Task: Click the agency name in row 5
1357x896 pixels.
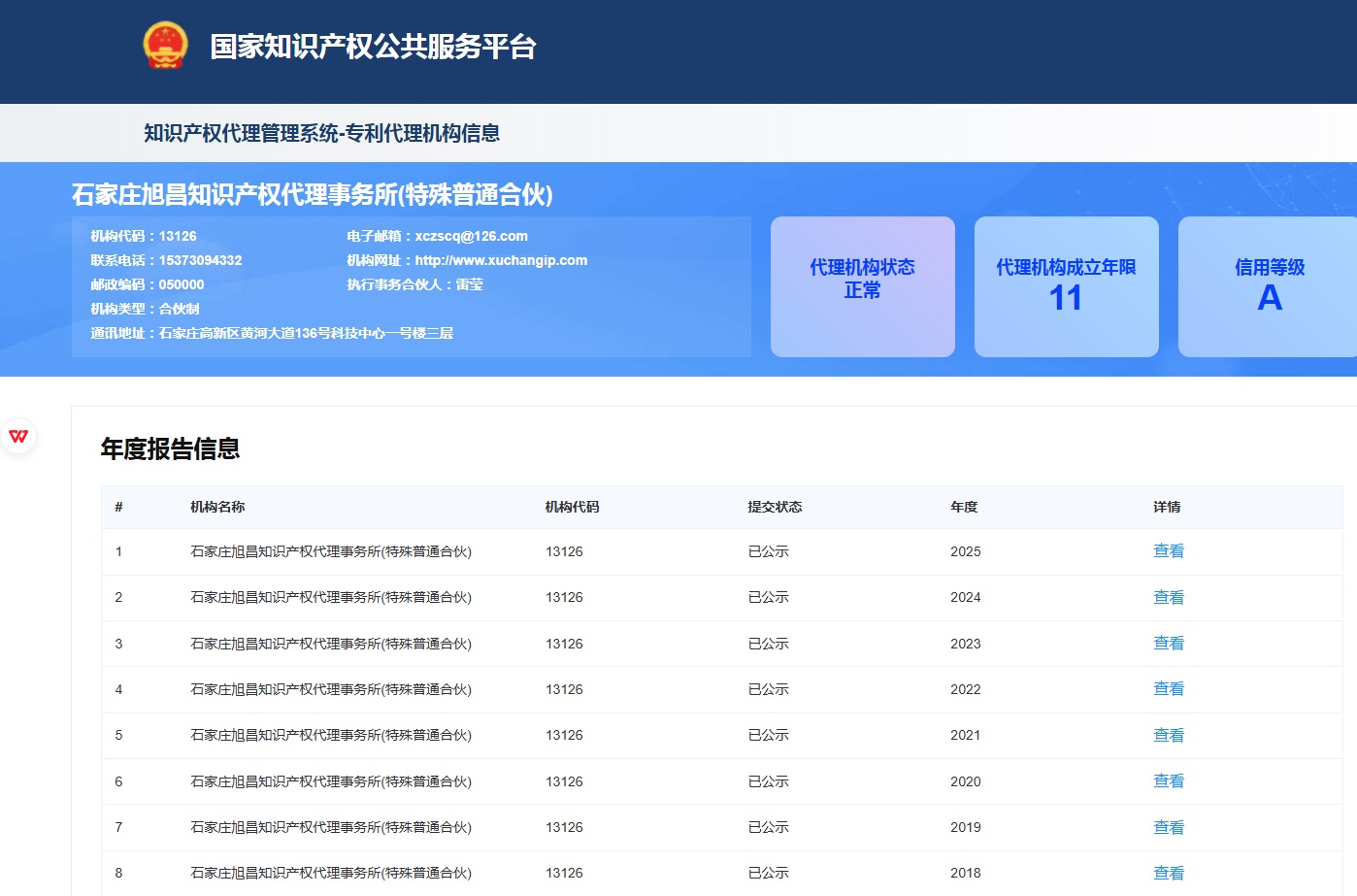Action: click(x=331, y=736)
